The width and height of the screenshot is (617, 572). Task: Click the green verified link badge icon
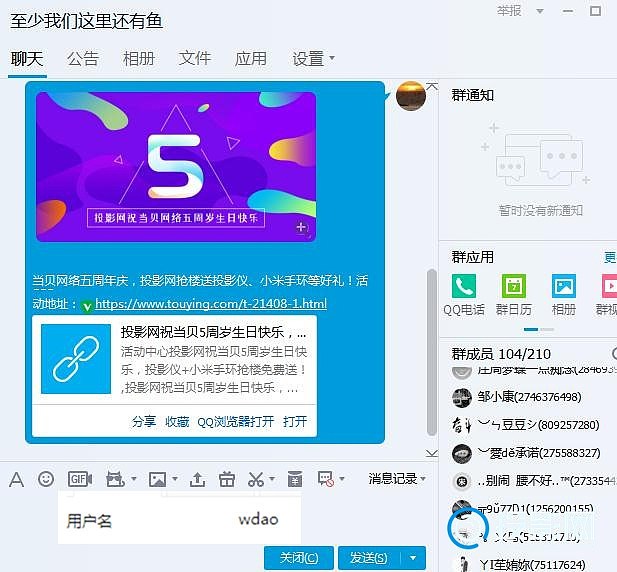coord(87,306)
